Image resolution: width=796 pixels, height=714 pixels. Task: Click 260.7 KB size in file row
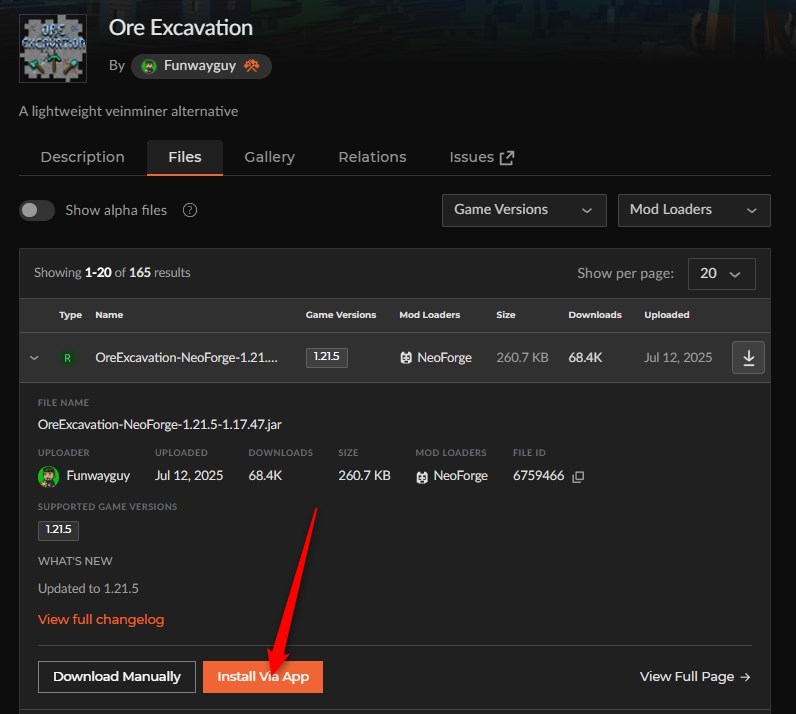pos(522,358)
